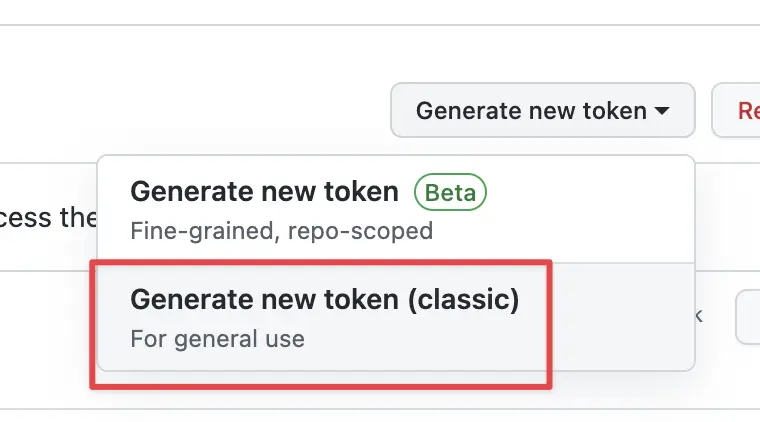Click the partial "k" text right of menu
Image resolution: width=760 pixels, height=422 pixels.
pyautogui.click(x=699, y=316)
